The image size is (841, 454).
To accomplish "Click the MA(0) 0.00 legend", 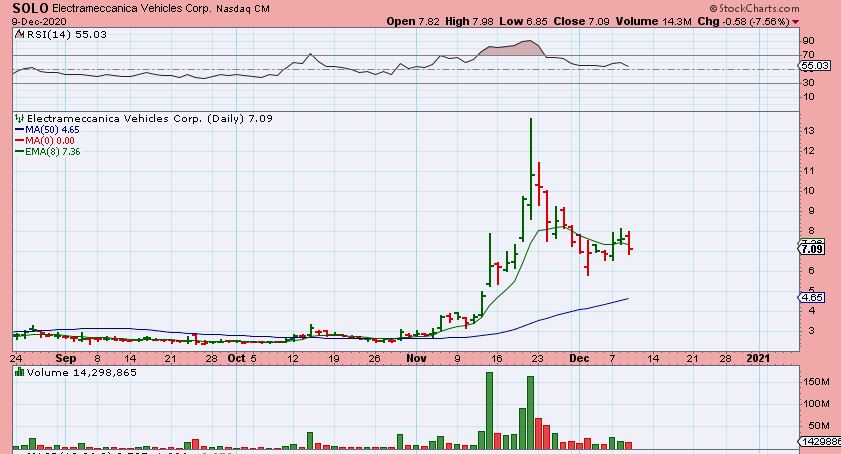I will point(45,141).
